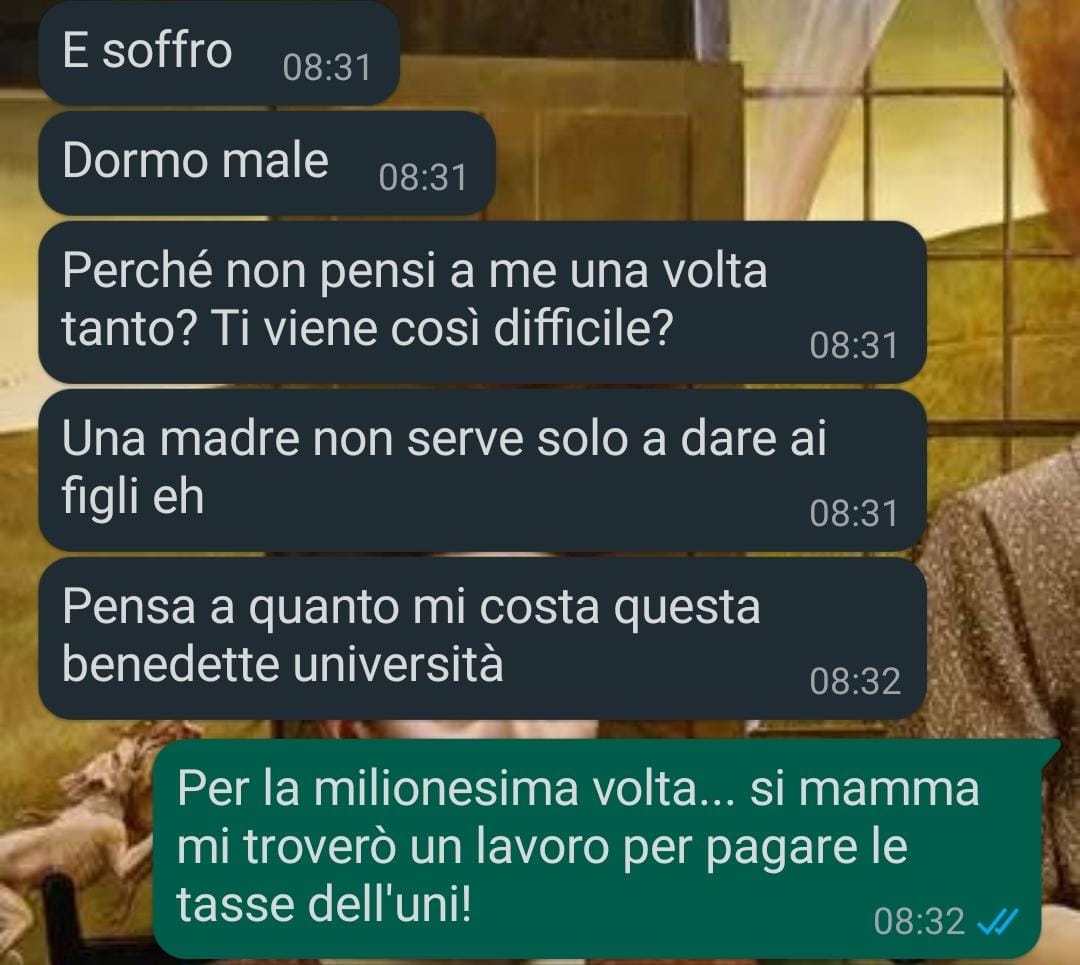Click the 08:31 timestamp on 'E soffro'
Viewport: 1080px width, 965px height.
click(x=326, y=68)
